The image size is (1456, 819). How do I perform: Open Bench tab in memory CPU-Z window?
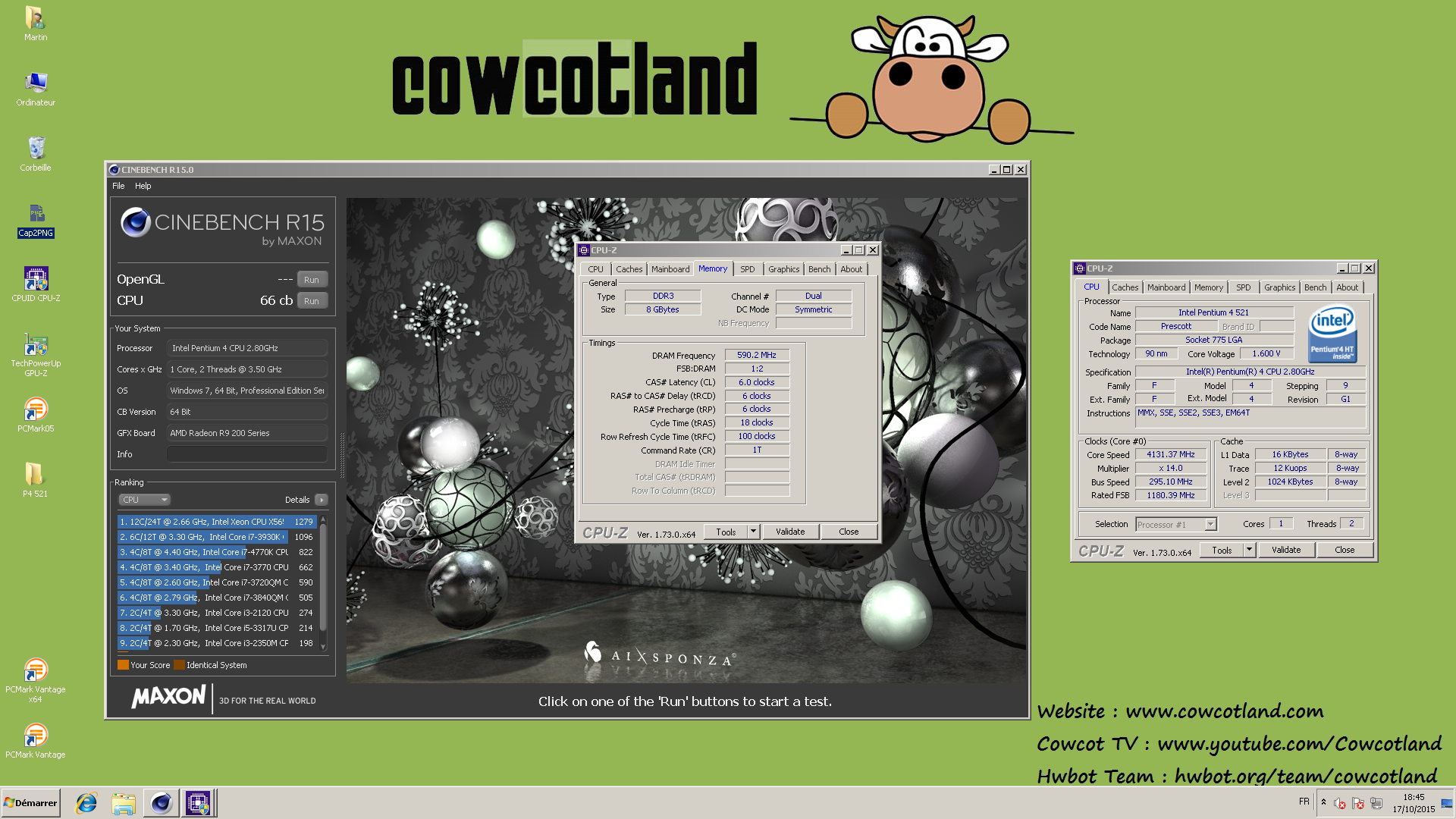pyautogui.click(x=819, y=269)
